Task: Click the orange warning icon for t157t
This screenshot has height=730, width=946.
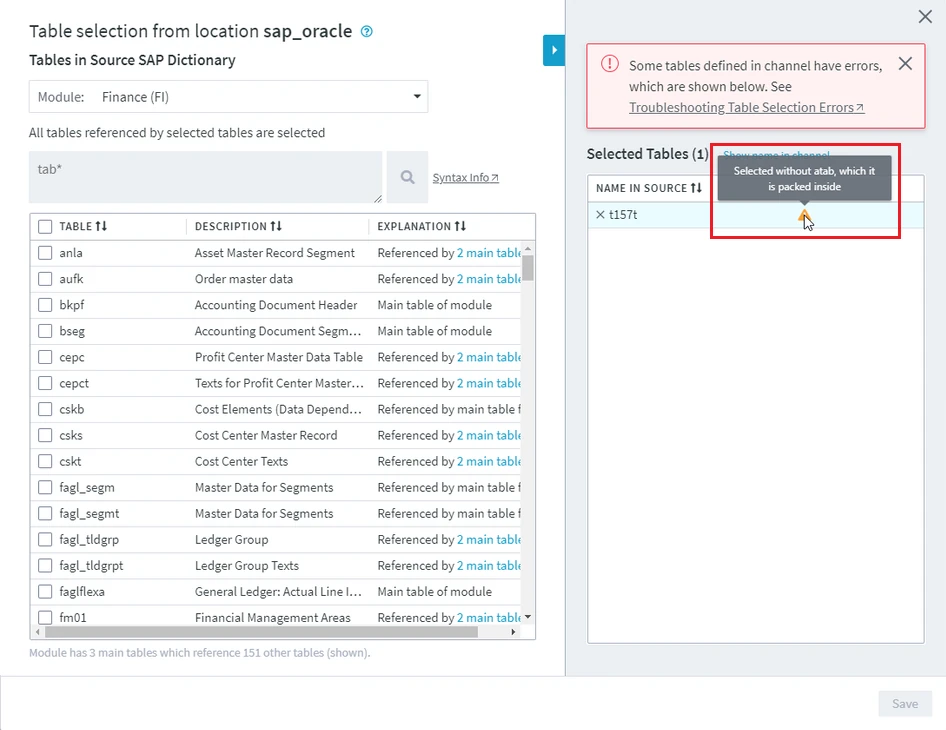Action: pyautogui.click(x=804, y=215)
